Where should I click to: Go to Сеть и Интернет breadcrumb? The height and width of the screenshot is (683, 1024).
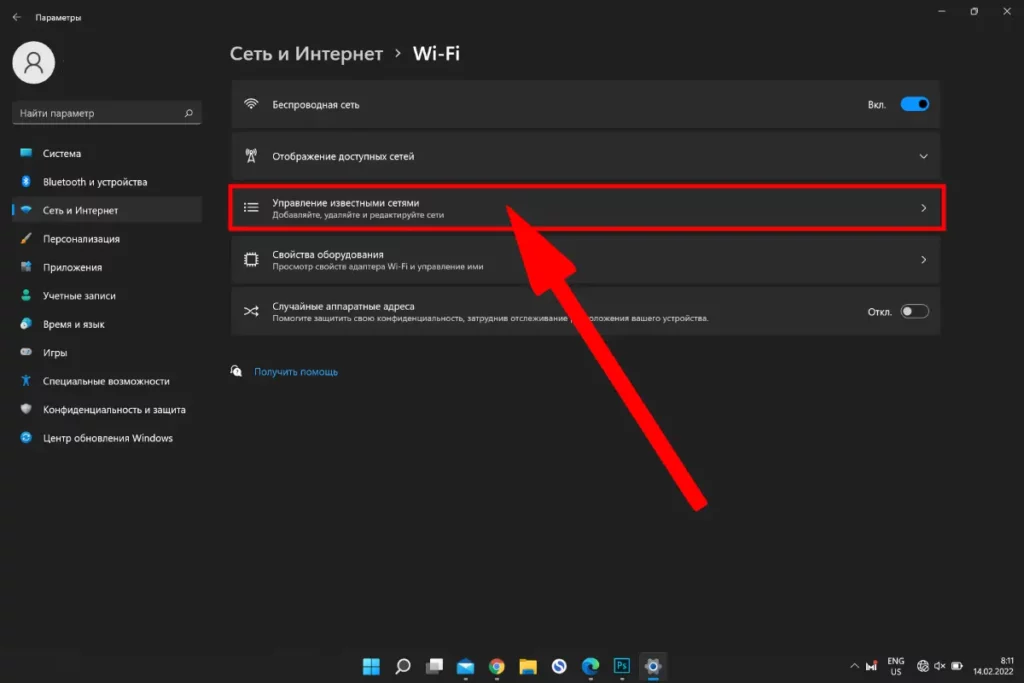coord(306,54)
